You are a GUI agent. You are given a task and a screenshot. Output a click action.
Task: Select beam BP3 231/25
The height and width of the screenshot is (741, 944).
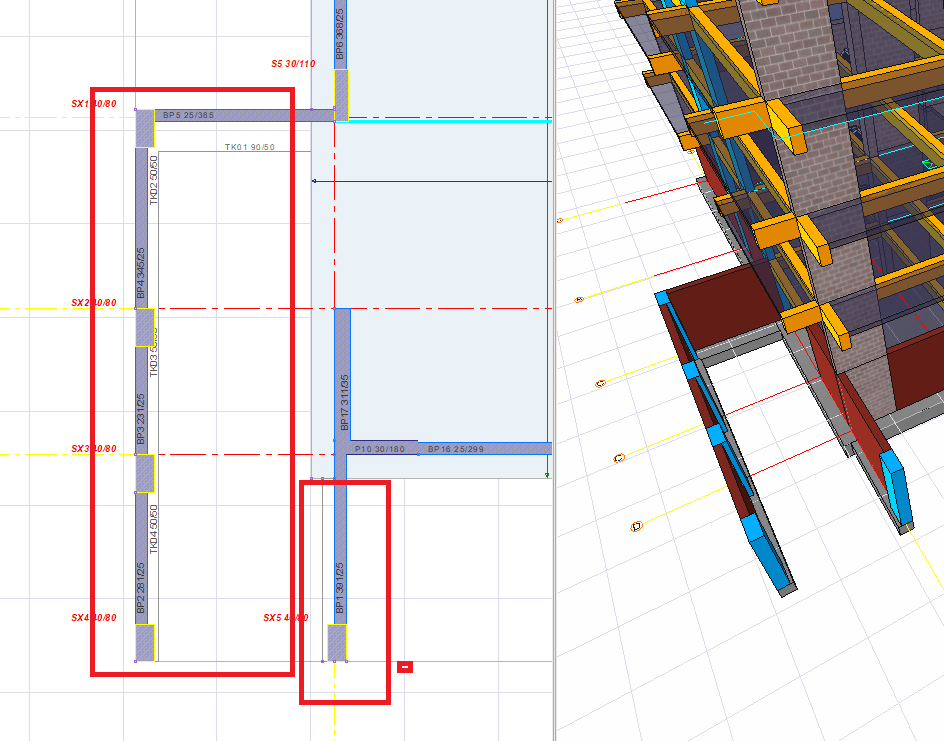(141, 424)
